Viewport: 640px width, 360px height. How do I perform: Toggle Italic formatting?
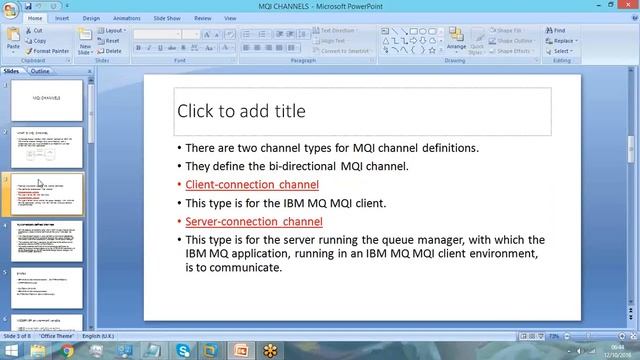coord(149,48)
